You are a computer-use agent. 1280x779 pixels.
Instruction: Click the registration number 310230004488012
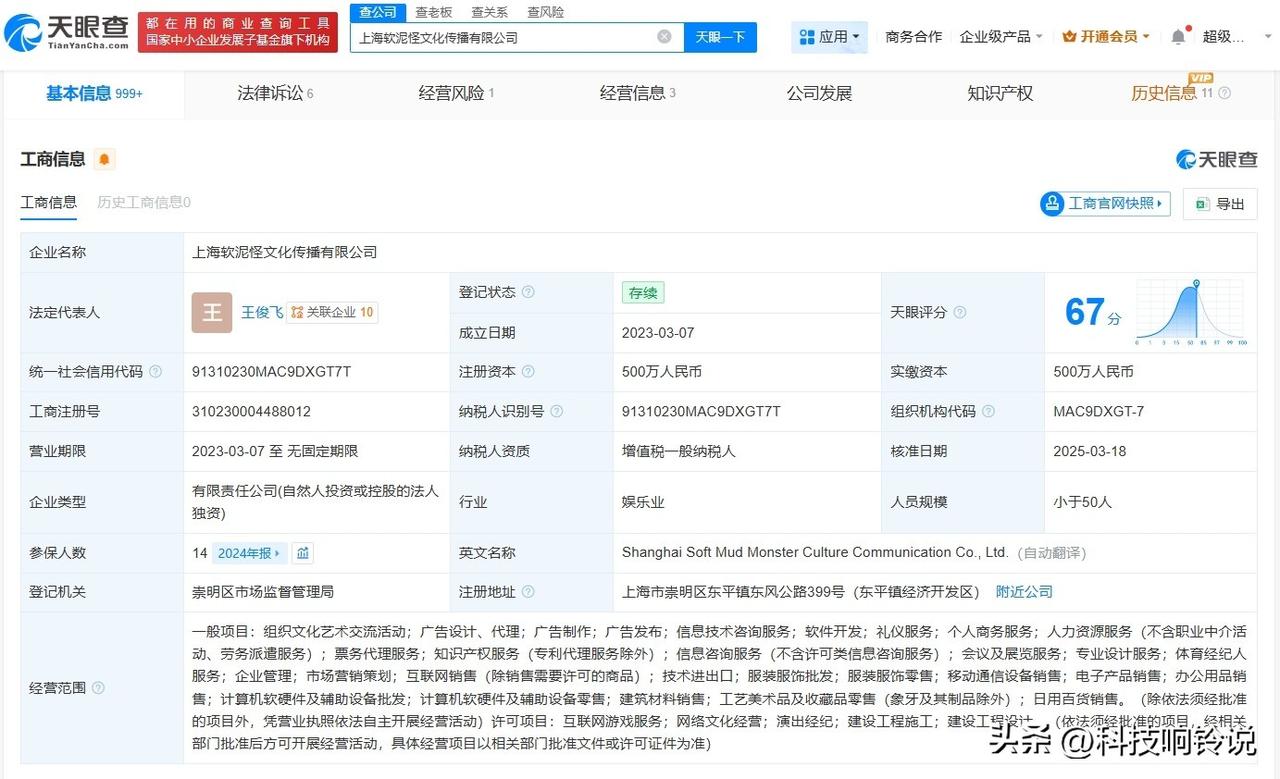tap(251, 411)
